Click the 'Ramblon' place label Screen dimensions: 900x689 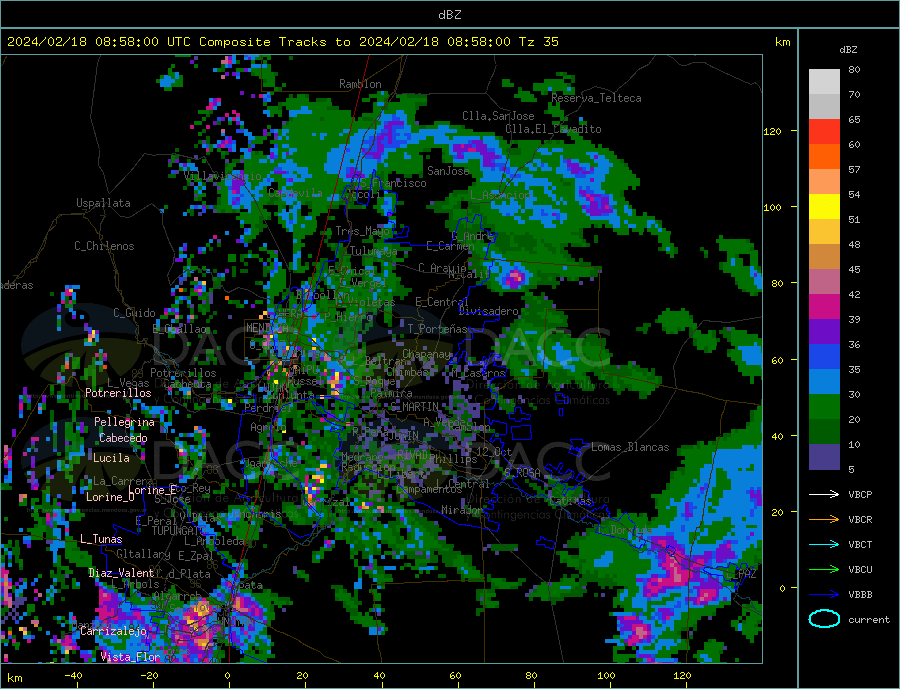(360, 84)
